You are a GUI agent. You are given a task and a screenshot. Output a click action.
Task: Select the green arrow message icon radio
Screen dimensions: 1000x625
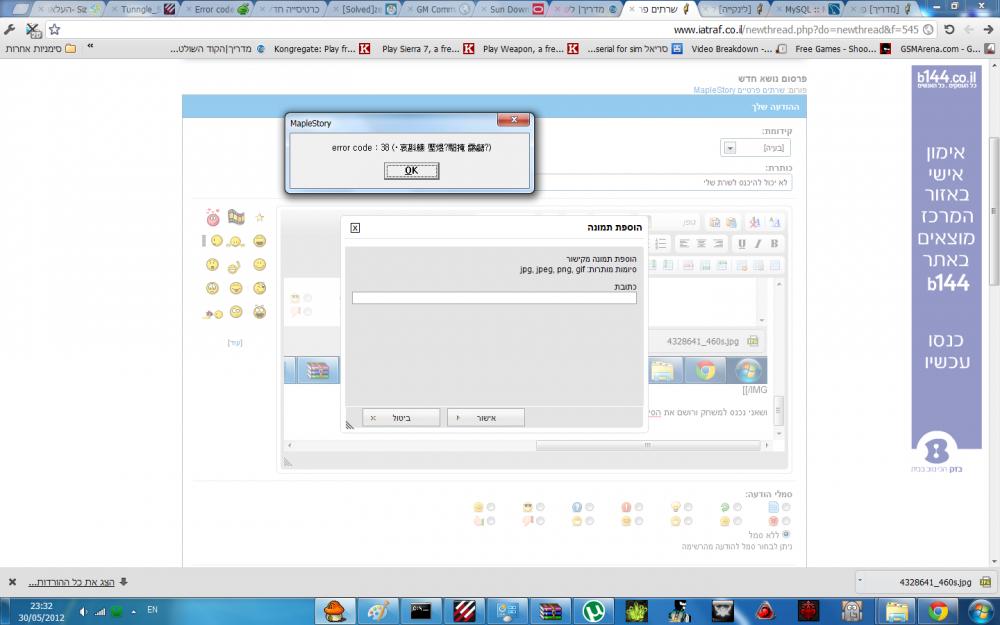click(737, 507)
